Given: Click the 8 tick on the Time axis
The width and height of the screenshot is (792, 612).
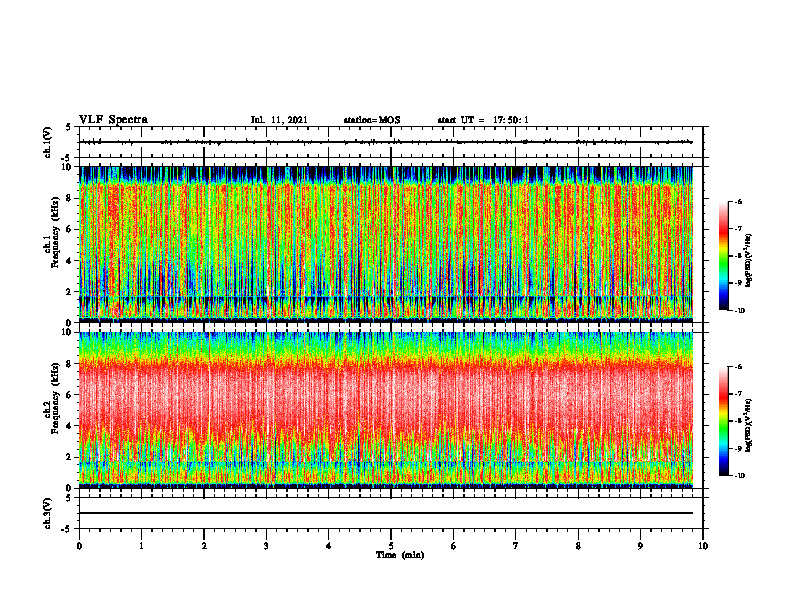Looking at the screenshot, I should (578, 546).
